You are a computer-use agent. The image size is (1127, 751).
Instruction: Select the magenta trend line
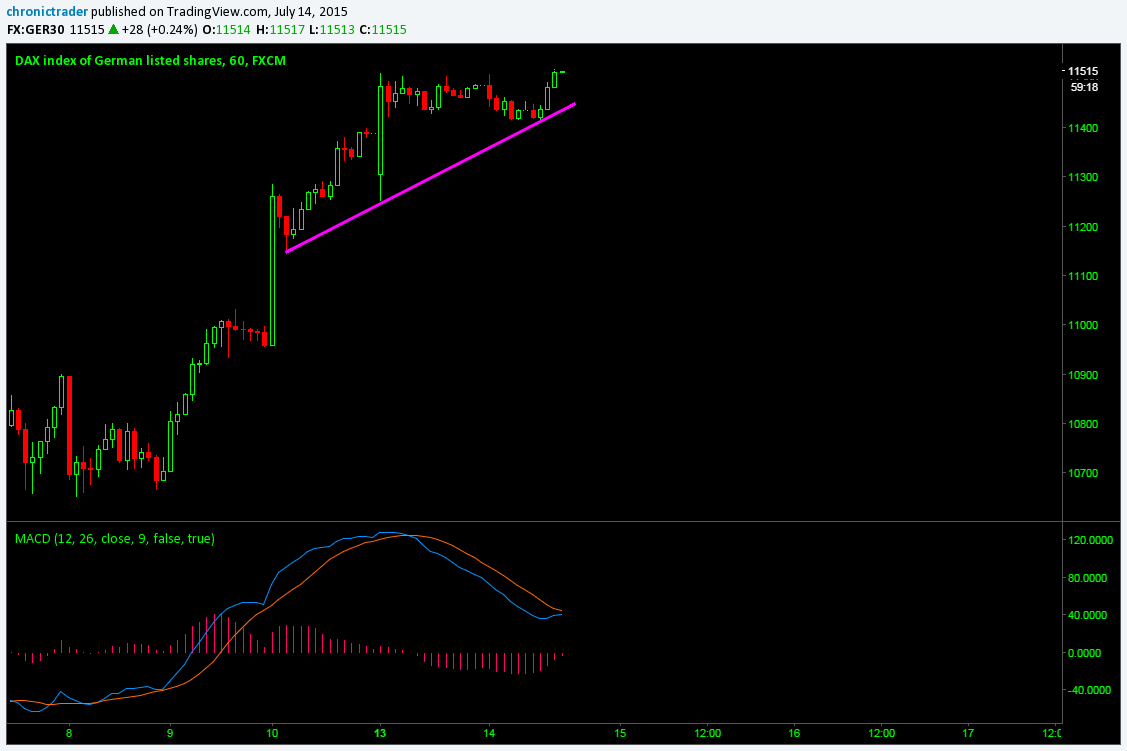click(x=430, y=178)
